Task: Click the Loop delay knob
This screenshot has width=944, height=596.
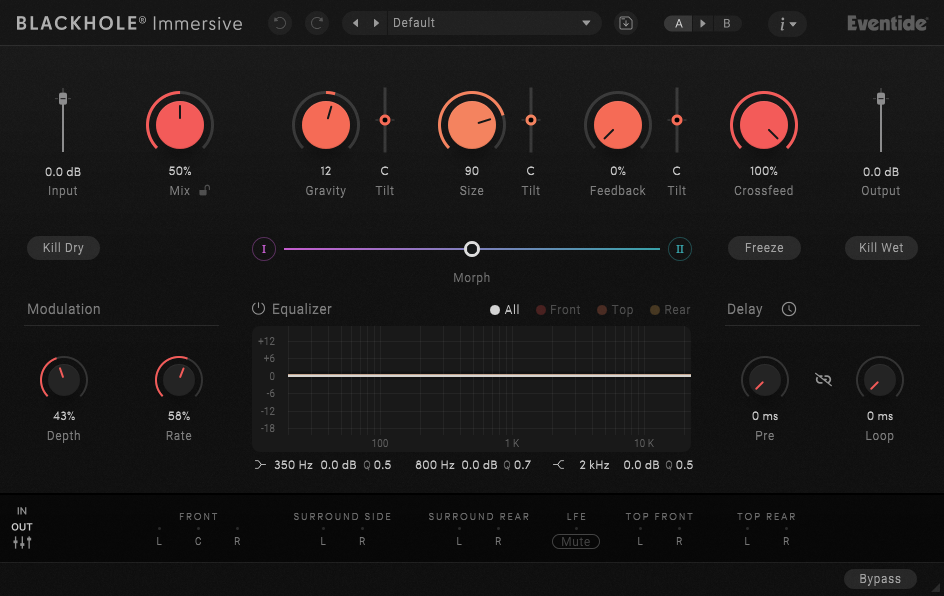Action: tap(880, 380)
